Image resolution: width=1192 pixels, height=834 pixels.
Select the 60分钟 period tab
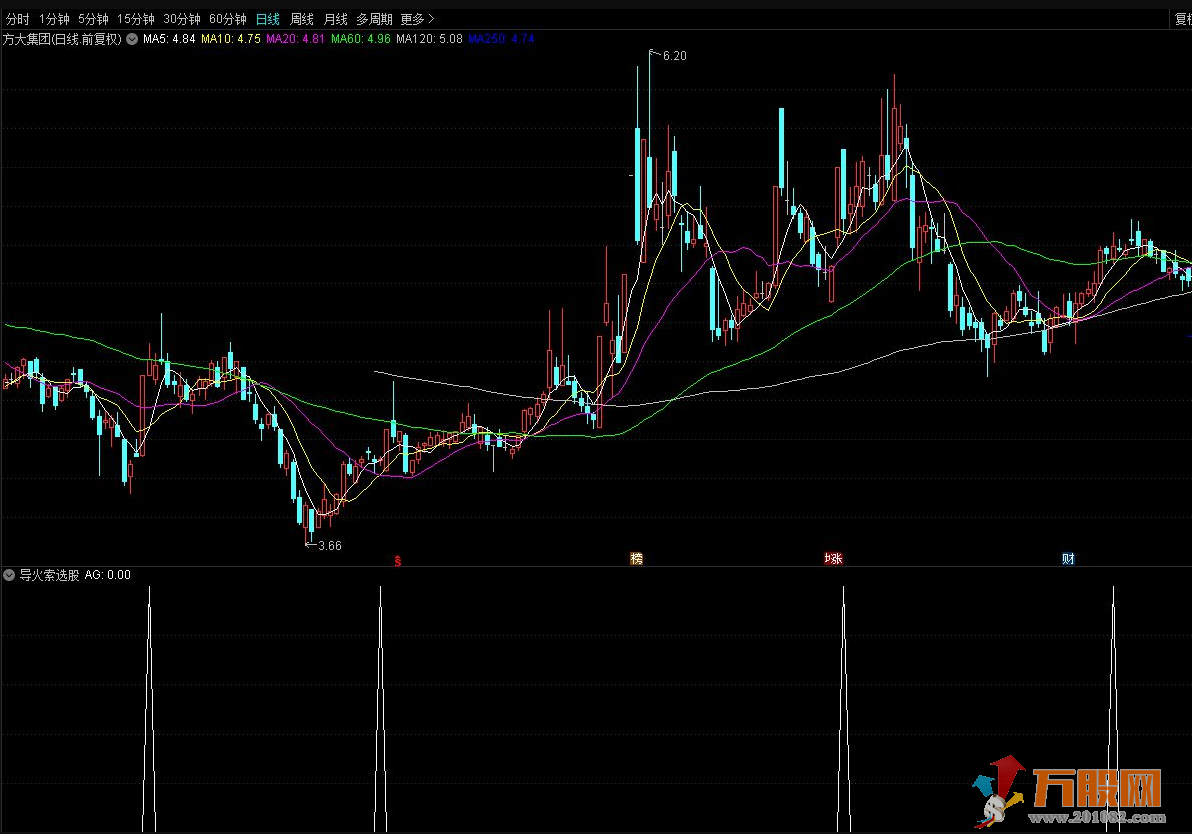[x=228, y=19]
